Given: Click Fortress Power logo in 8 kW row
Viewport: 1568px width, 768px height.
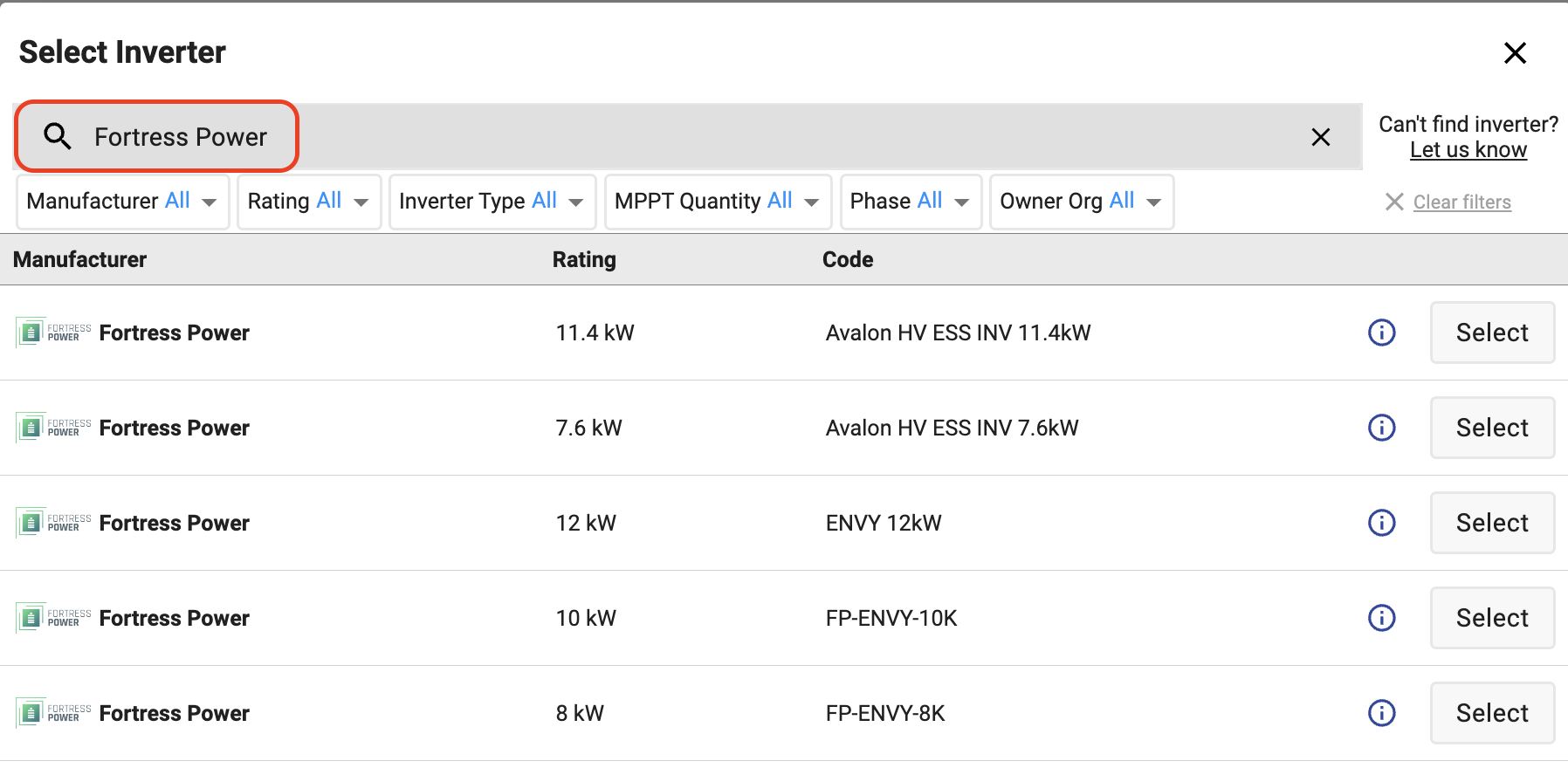Looking at the screenshot, I should pos(53,713).
